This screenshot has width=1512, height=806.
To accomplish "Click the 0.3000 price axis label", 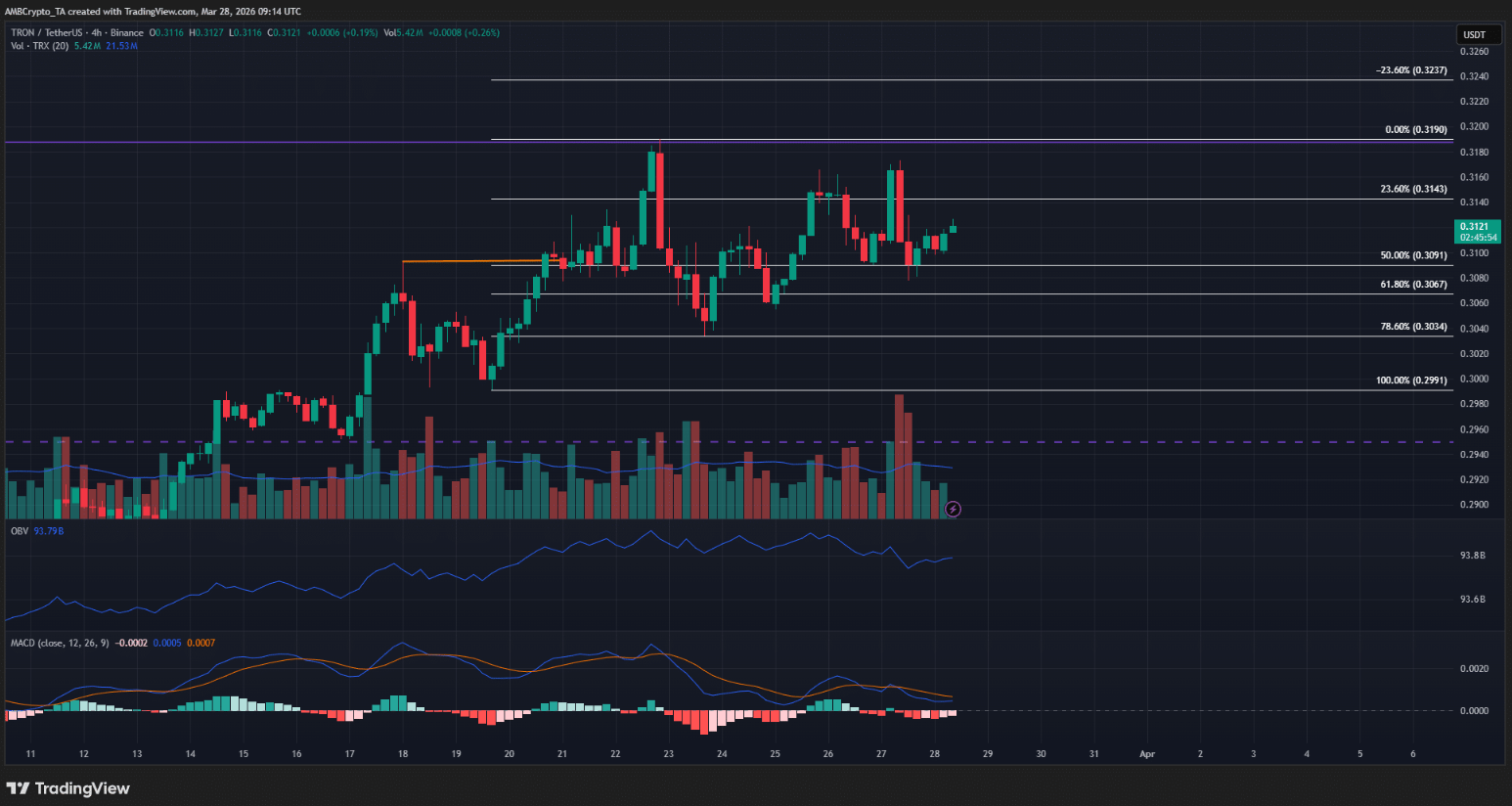I will tap(1474, 379).
